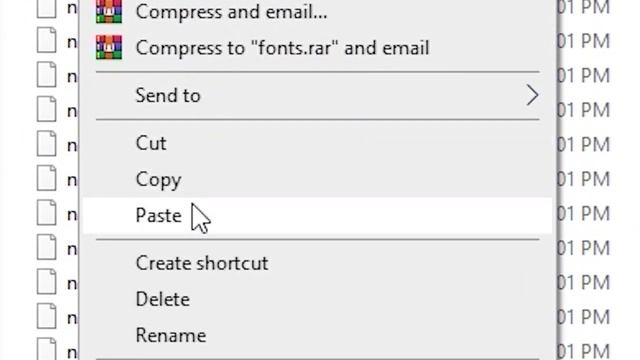This screenshot has width=640, height=360.
Task: Select file icon in row level with Cut
Action: tap(47, 144)
